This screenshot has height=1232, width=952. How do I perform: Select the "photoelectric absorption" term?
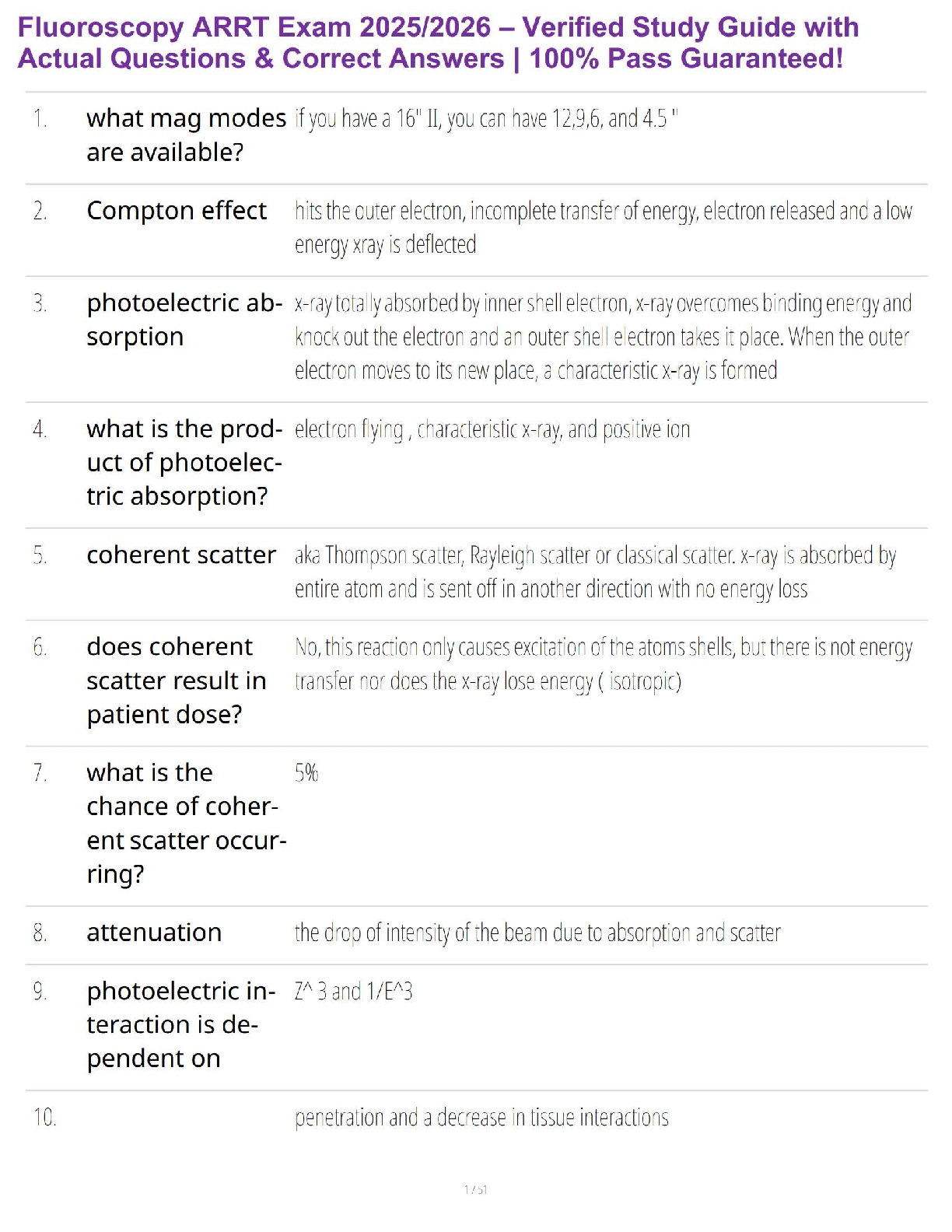click(x=184, y=320)
